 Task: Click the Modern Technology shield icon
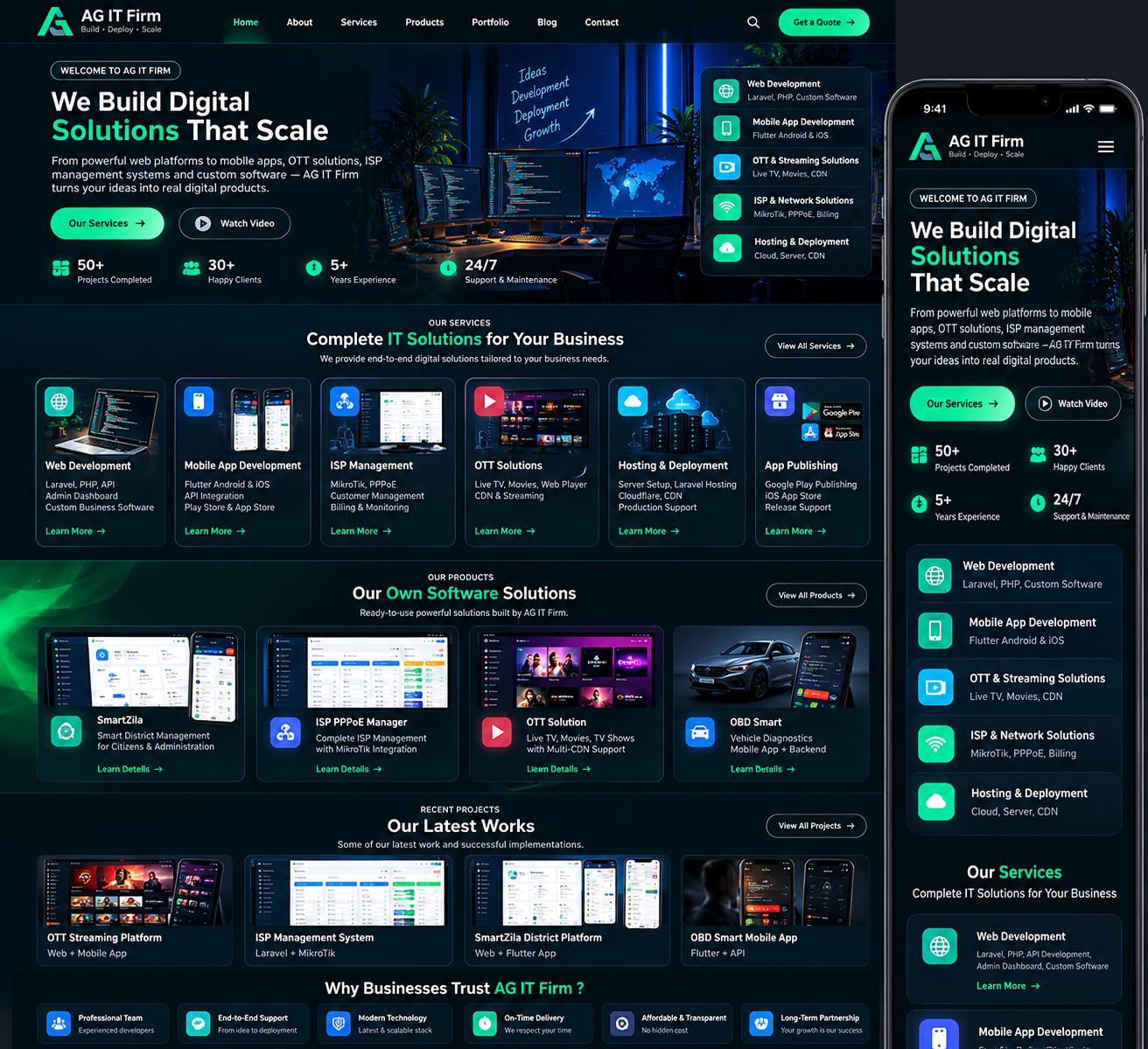point(339,1024)
